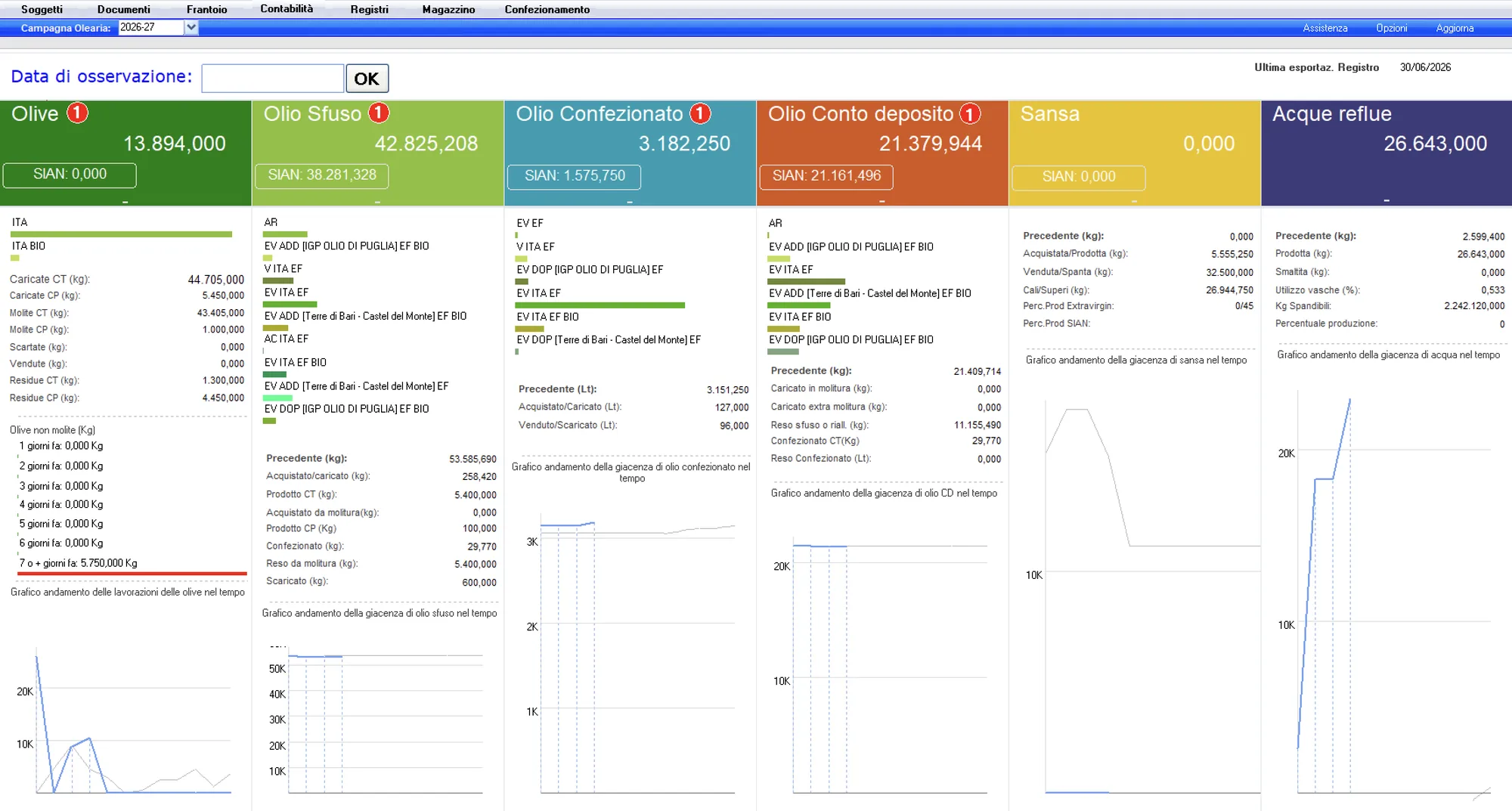Screen dimensions: 1512x811
Task: Open the red alert badge on Olio Conto deposito
Action: tap(970, 113)
